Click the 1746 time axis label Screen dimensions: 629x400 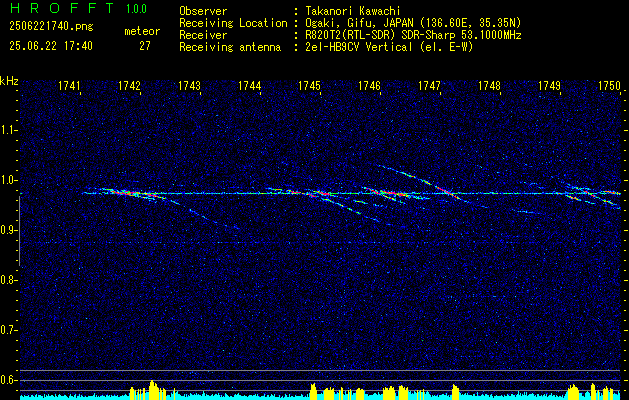(x=369, y=86)
